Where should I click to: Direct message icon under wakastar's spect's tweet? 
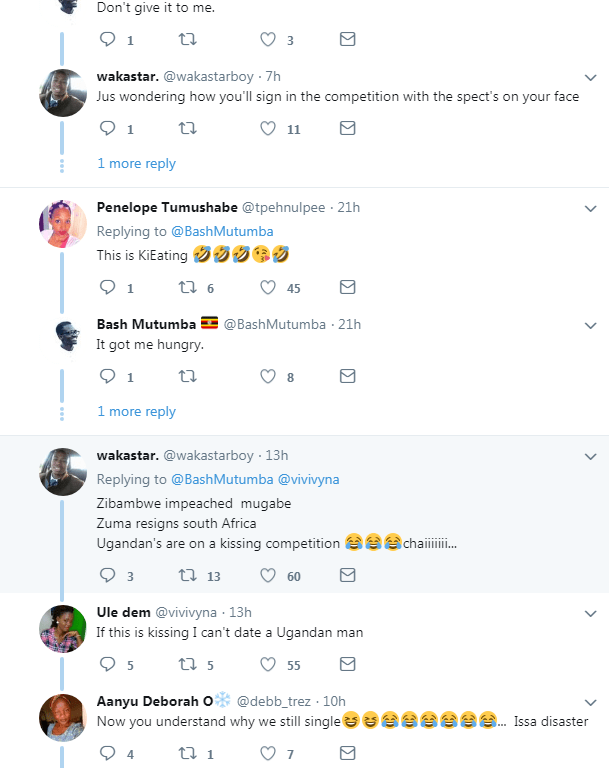[347, 128]
